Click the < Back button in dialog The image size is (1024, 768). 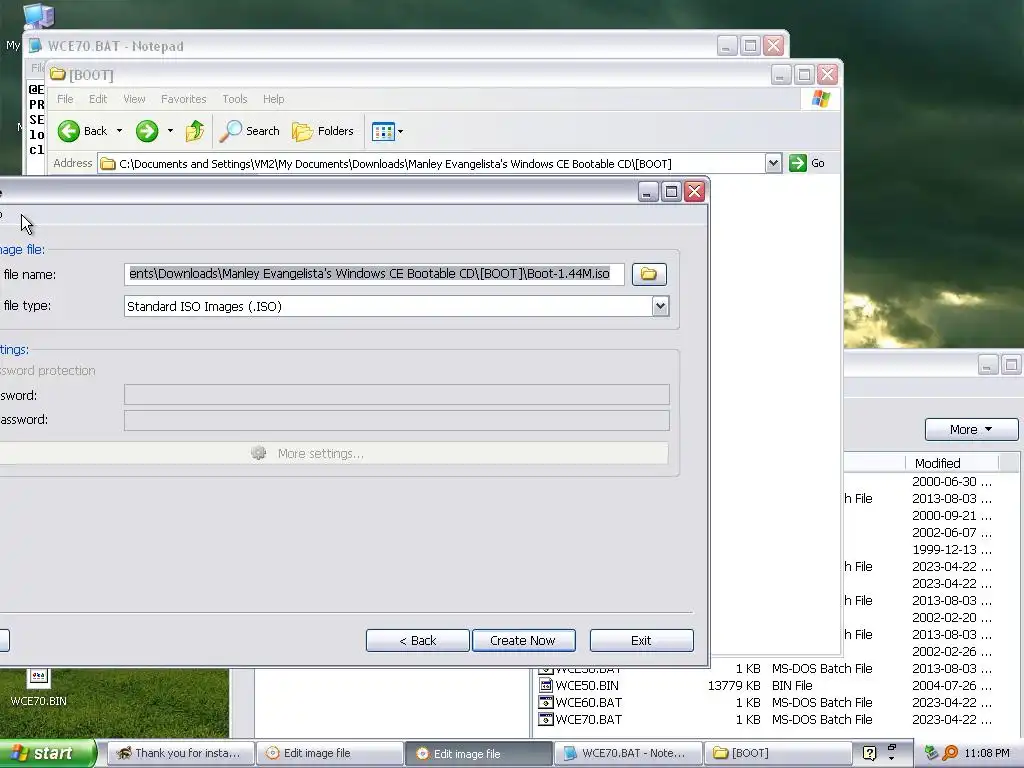click(x=417, y=641)
